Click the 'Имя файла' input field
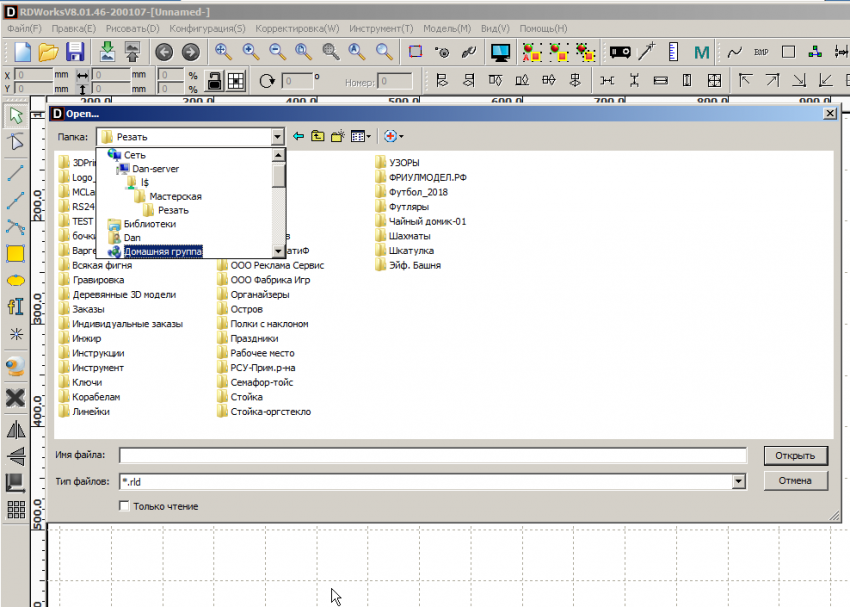Screen dimensions: 850x607 pyautogui.click(x=432, y=456)
